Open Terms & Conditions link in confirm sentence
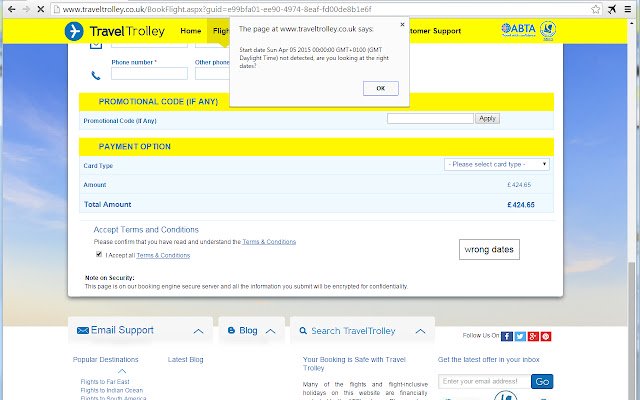640x400 pixels. pos(269,242)
